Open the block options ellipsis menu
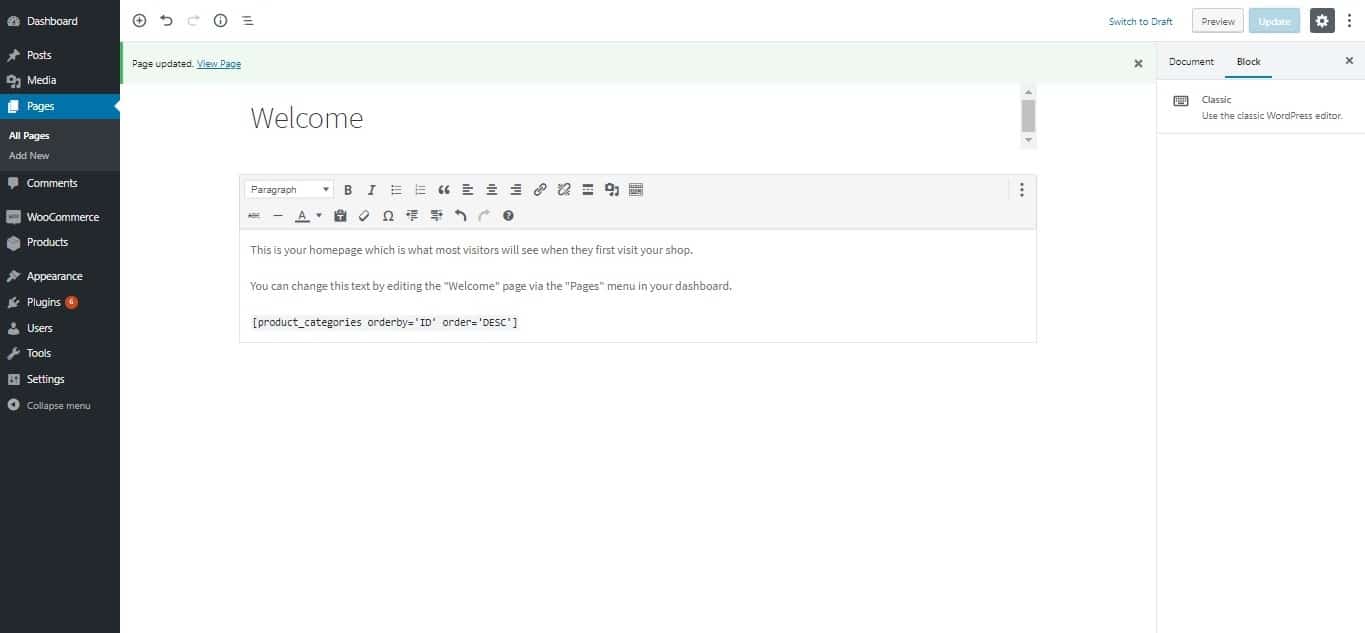This screenshot has height=633, width=1365. 1021,189
